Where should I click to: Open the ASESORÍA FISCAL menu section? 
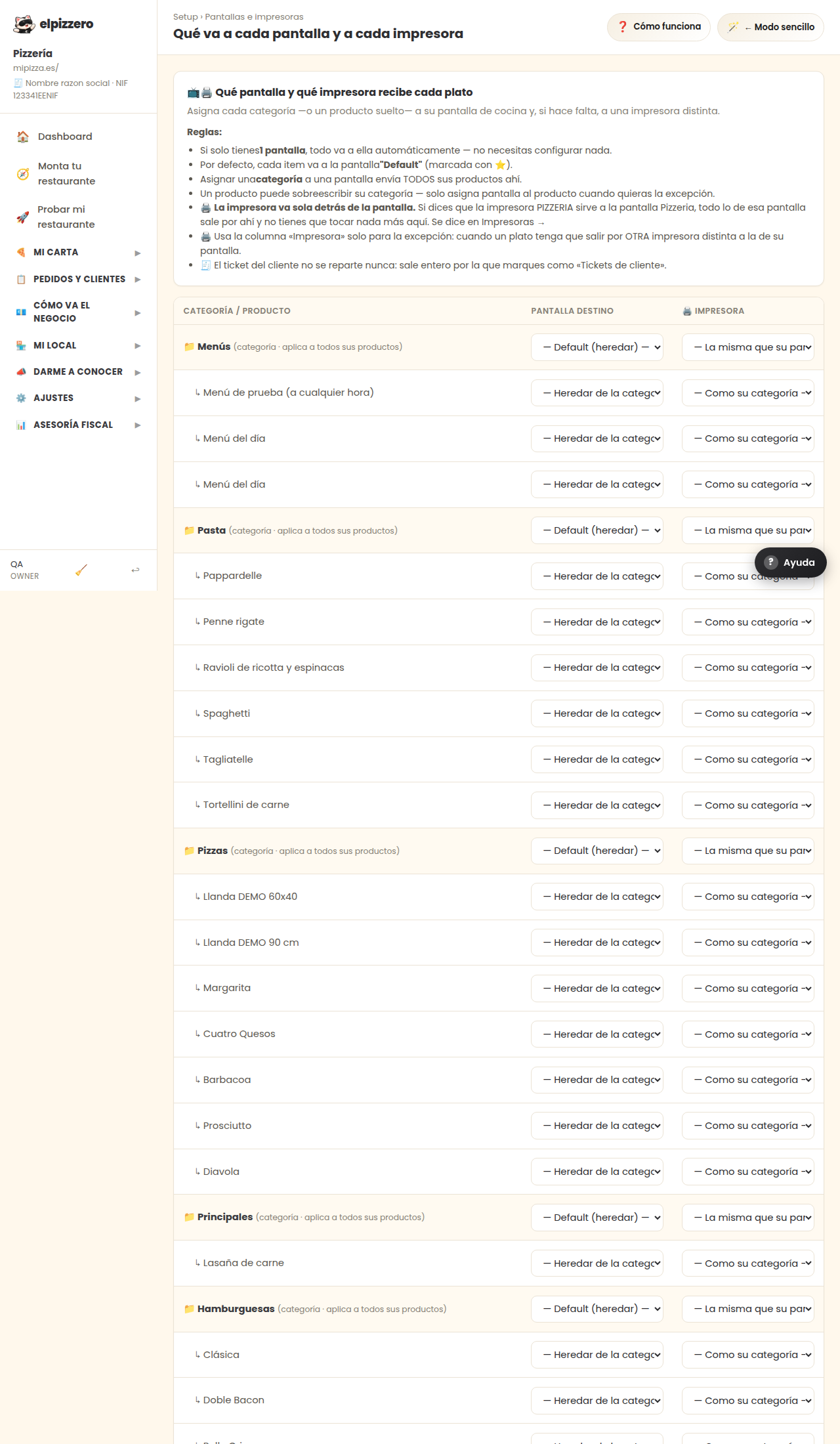coord(78,425)
